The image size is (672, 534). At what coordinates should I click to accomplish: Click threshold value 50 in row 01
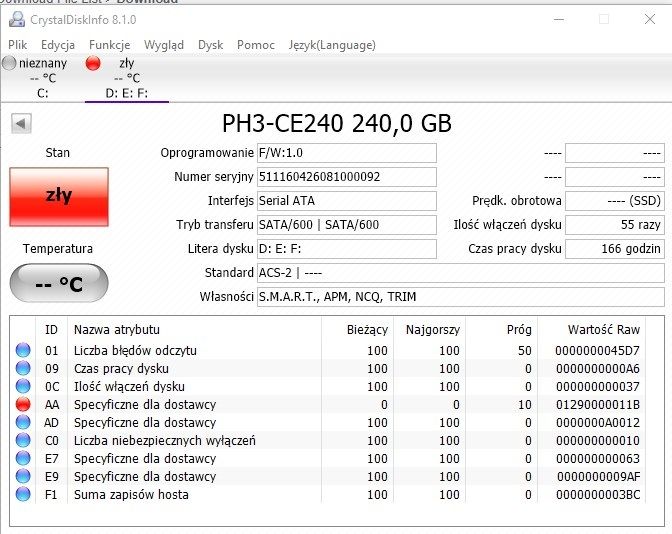point(525,351)
